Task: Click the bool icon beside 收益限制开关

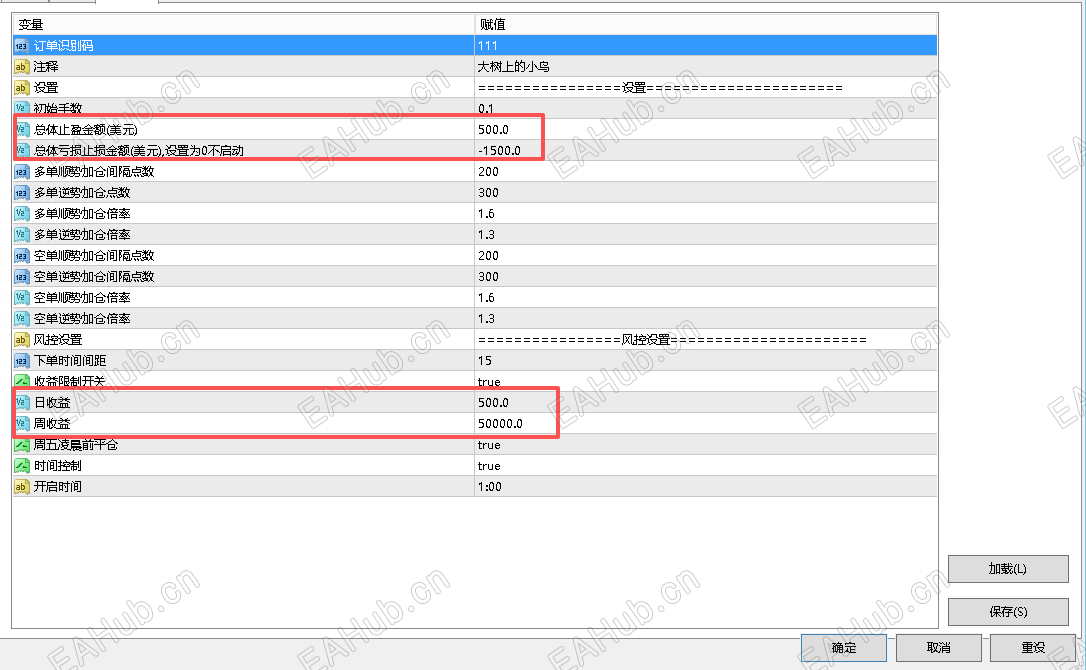Action: [x=21, y=382]
